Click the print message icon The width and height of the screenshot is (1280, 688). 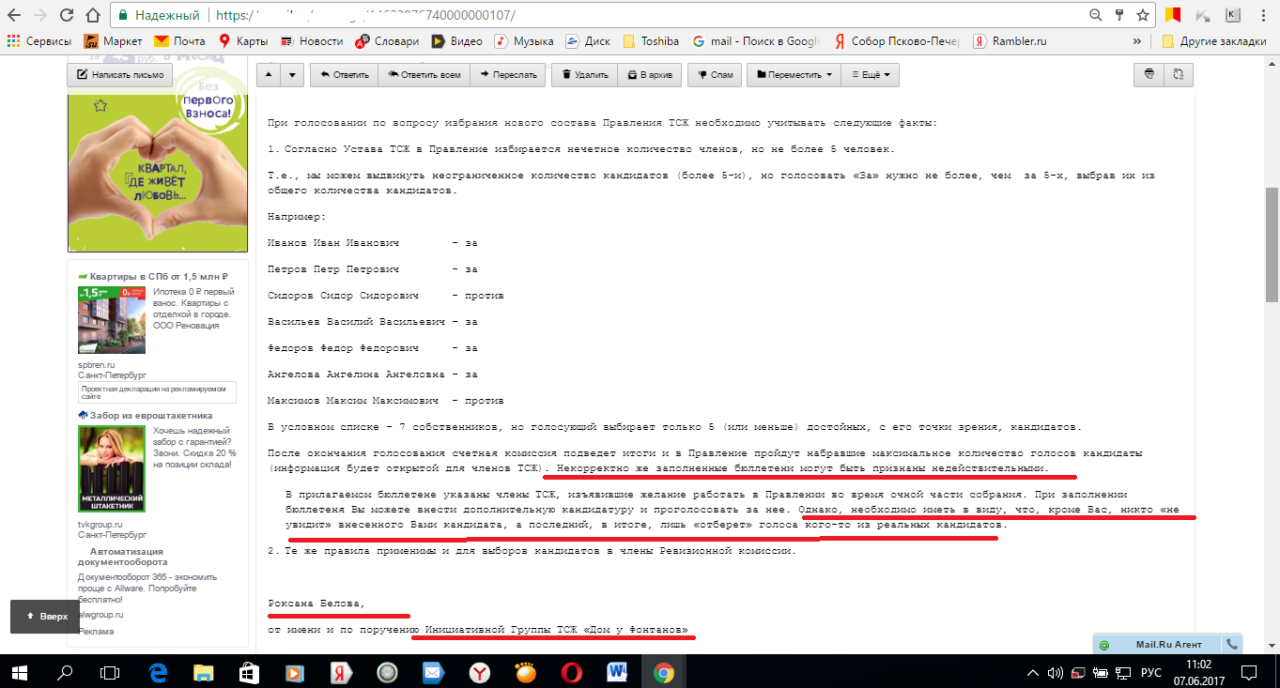[x=1149, y=74]
